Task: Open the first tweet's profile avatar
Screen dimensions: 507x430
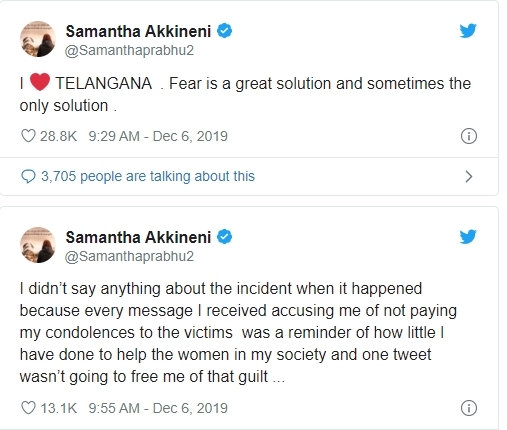Action: coord(38,39)
